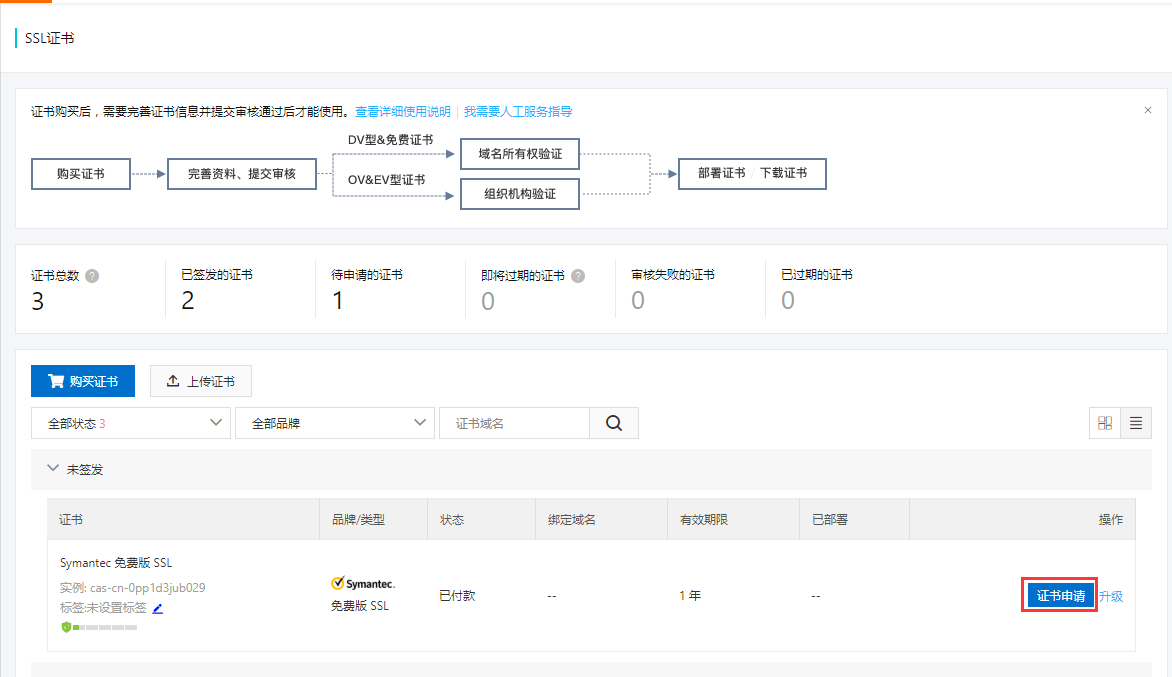Click the help icon beside 证书总数
The image size is (1172, 677).
coord(90,275)
